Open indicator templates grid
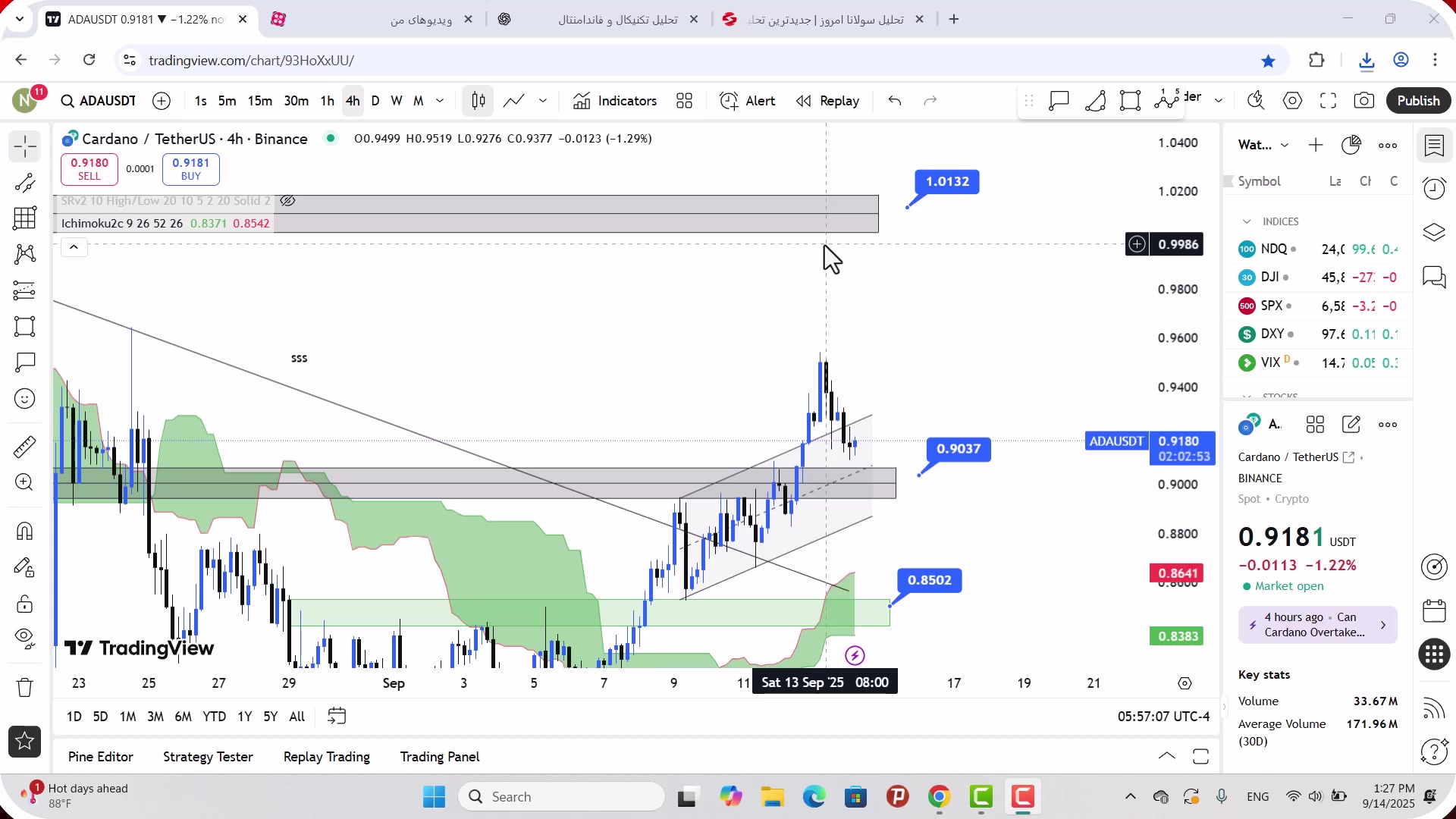Image resolution: width=1456 pixels, height=819 pixels. pyautogui.click(x=684, y=101)
